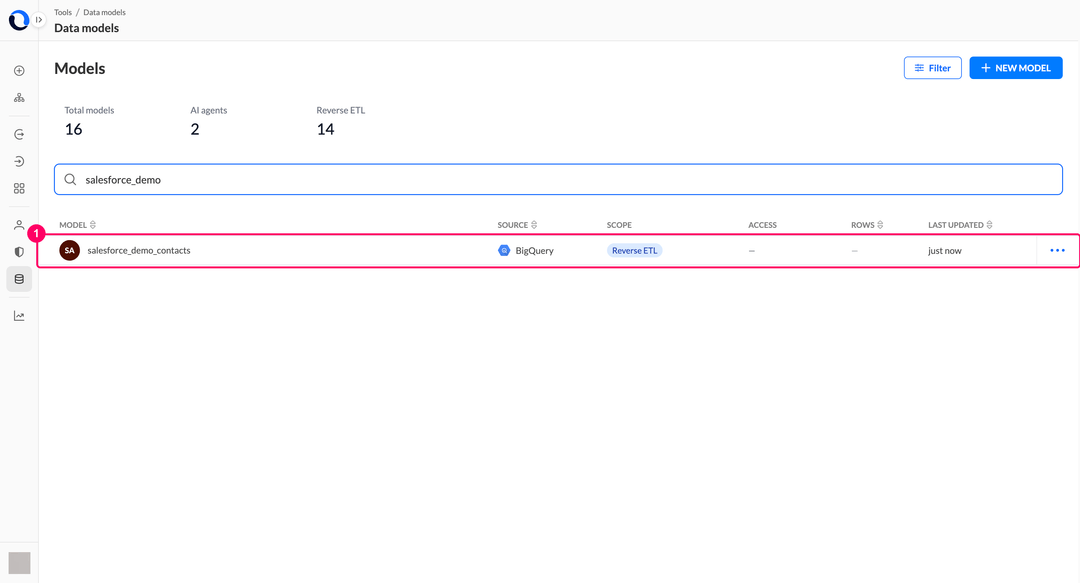Click the Data models page title
The width and height of the screenshot is (1080, 583).
coord(87,28)
